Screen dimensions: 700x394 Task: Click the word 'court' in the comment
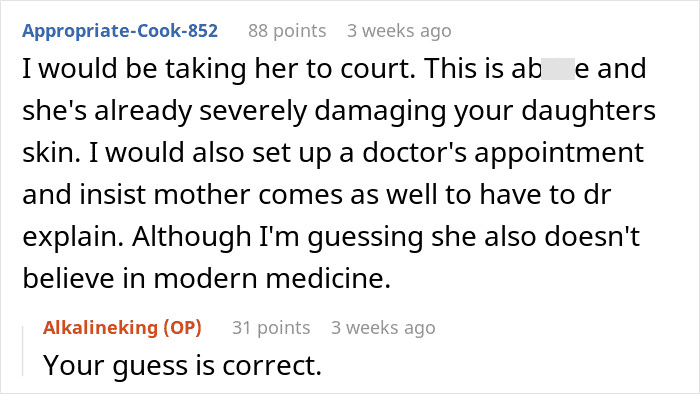pos(375,69)
